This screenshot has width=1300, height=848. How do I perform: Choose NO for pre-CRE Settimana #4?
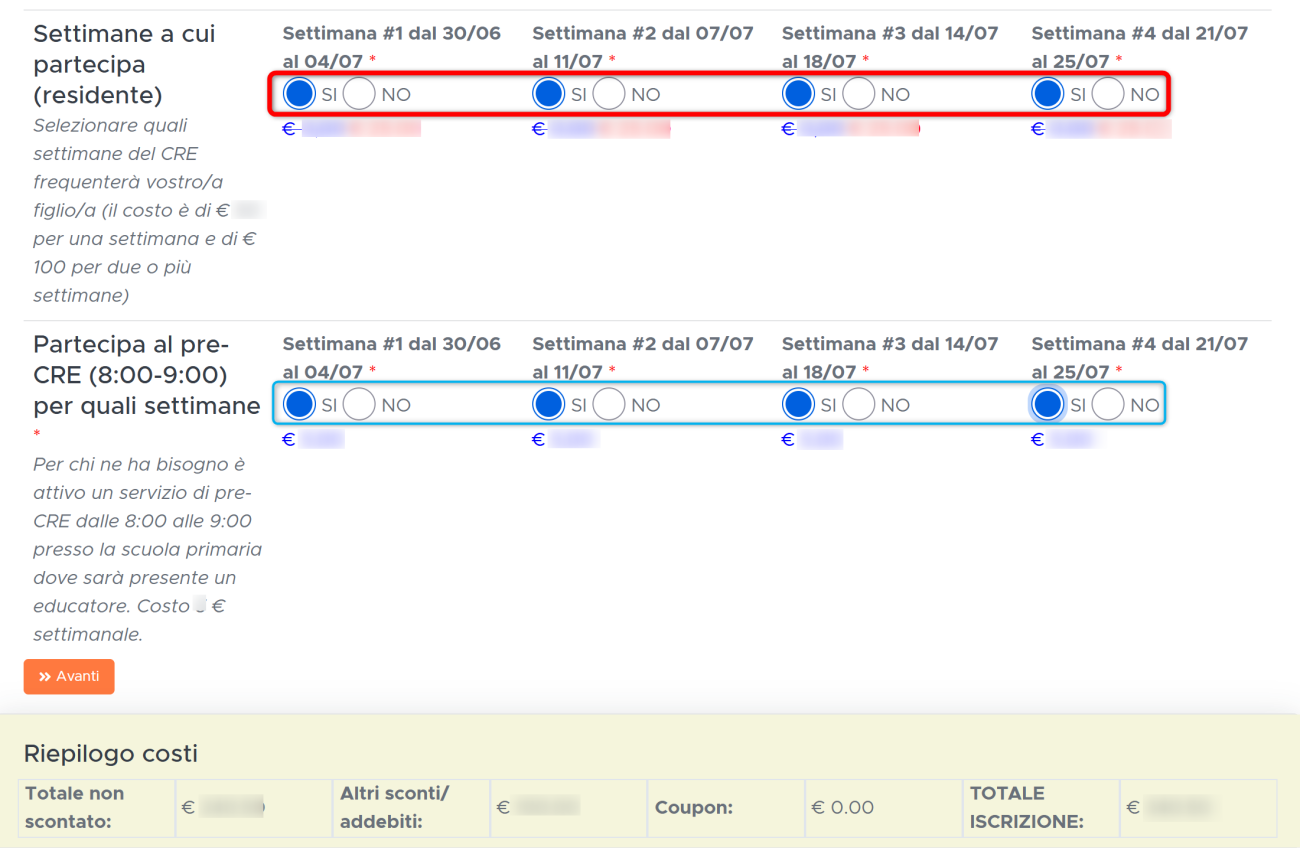1108,405
